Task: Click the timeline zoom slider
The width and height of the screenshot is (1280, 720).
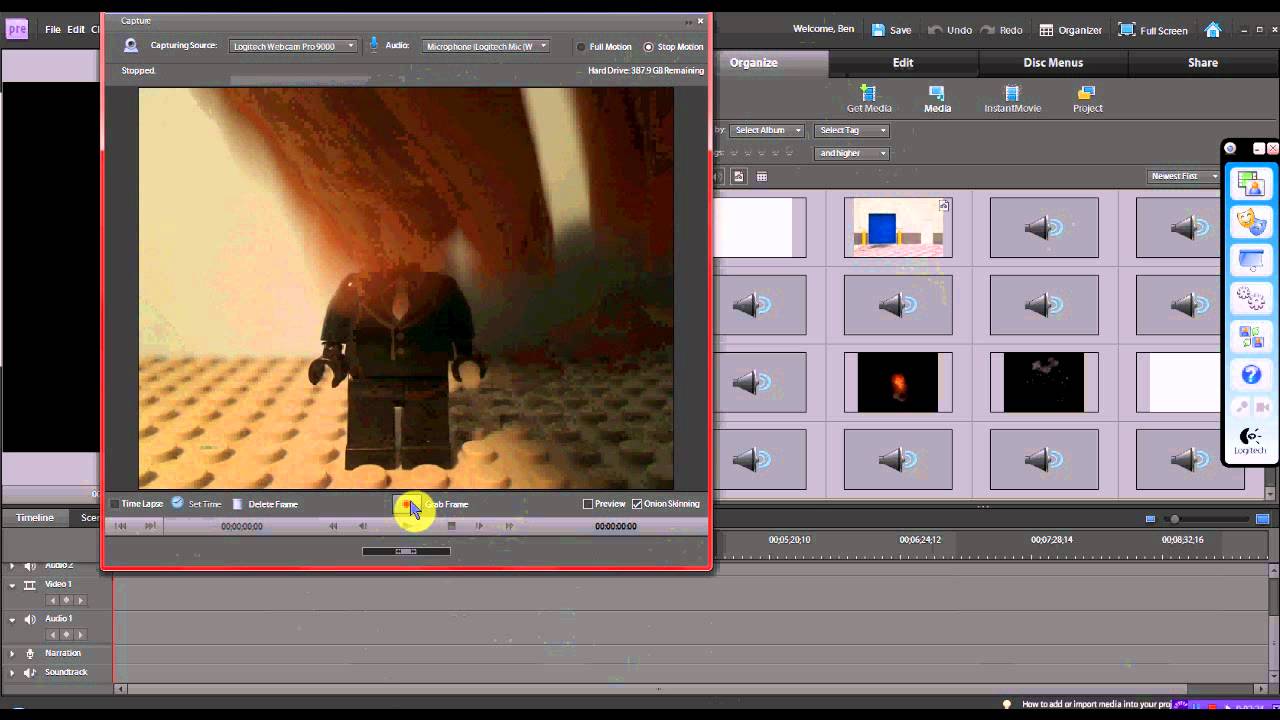Action: click(1175, 519)
